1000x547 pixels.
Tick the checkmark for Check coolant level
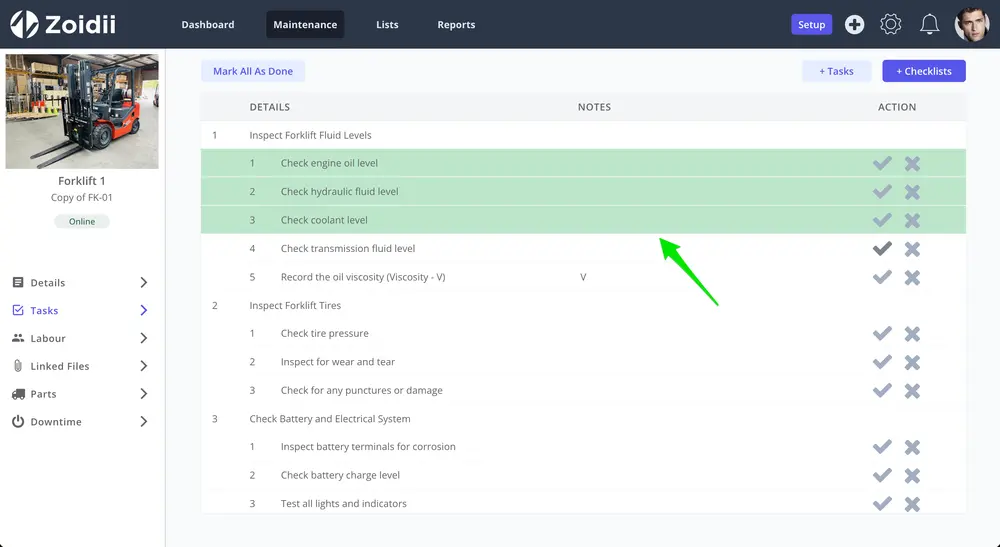882,220
